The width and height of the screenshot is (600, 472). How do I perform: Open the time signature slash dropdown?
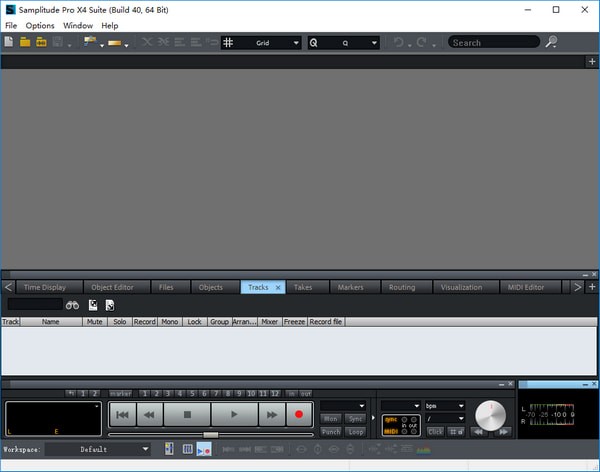pyautogui.click(x=445, y=418)
